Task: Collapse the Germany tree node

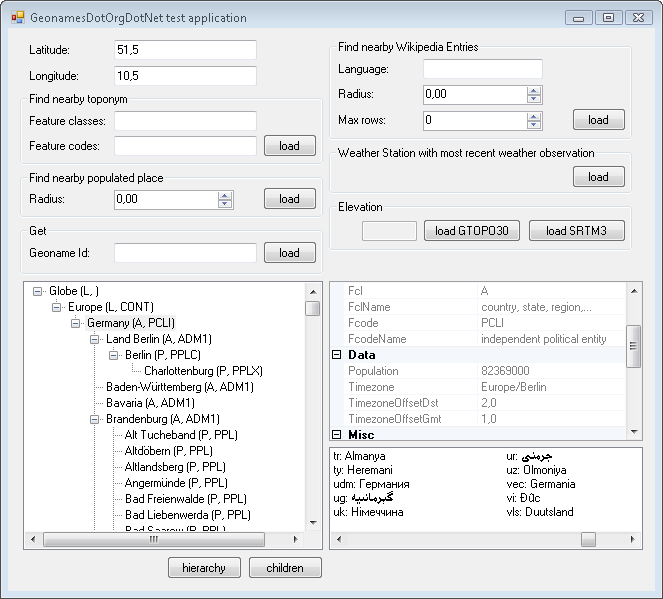Action: [76, 323]
